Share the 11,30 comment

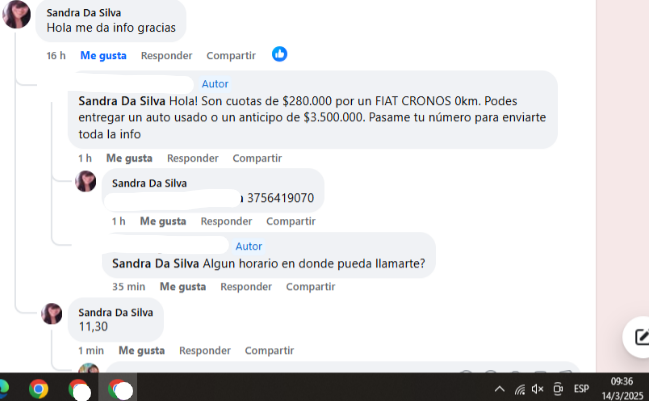click(x=269, y=350)
